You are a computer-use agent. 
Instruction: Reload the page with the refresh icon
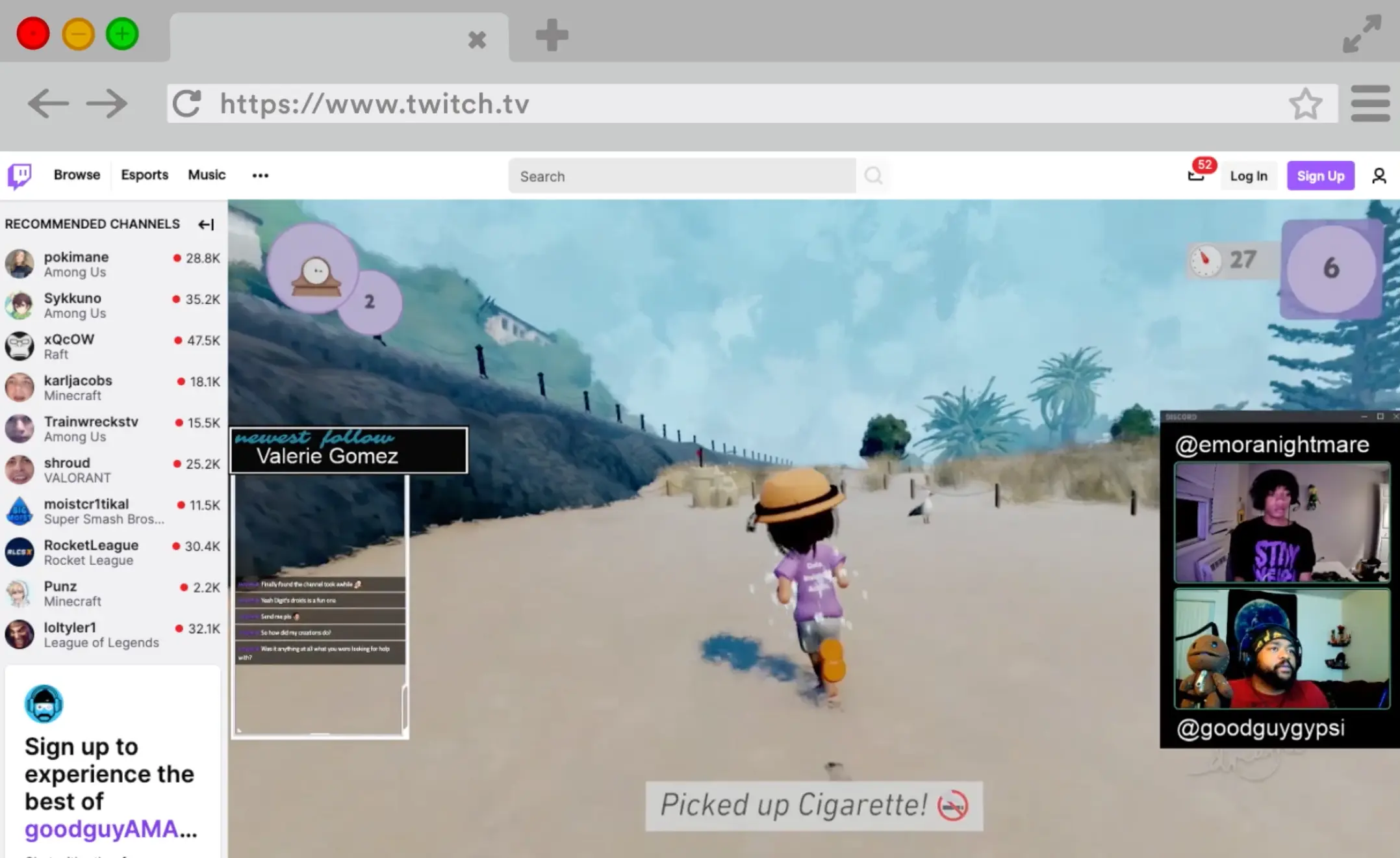[186, 103]
